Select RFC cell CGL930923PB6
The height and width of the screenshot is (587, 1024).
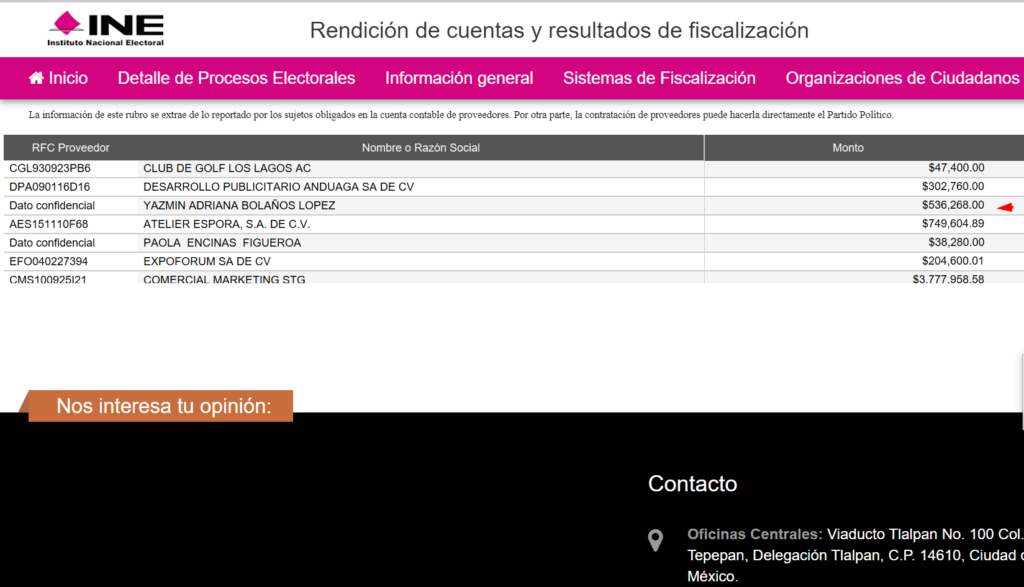50,168
